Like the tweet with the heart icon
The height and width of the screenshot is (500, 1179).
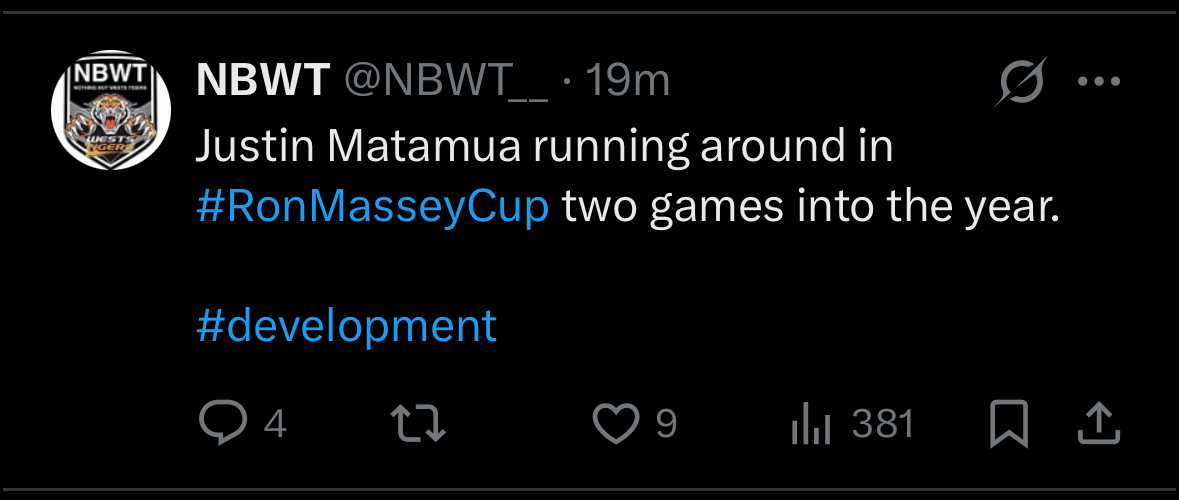(616, 424)
